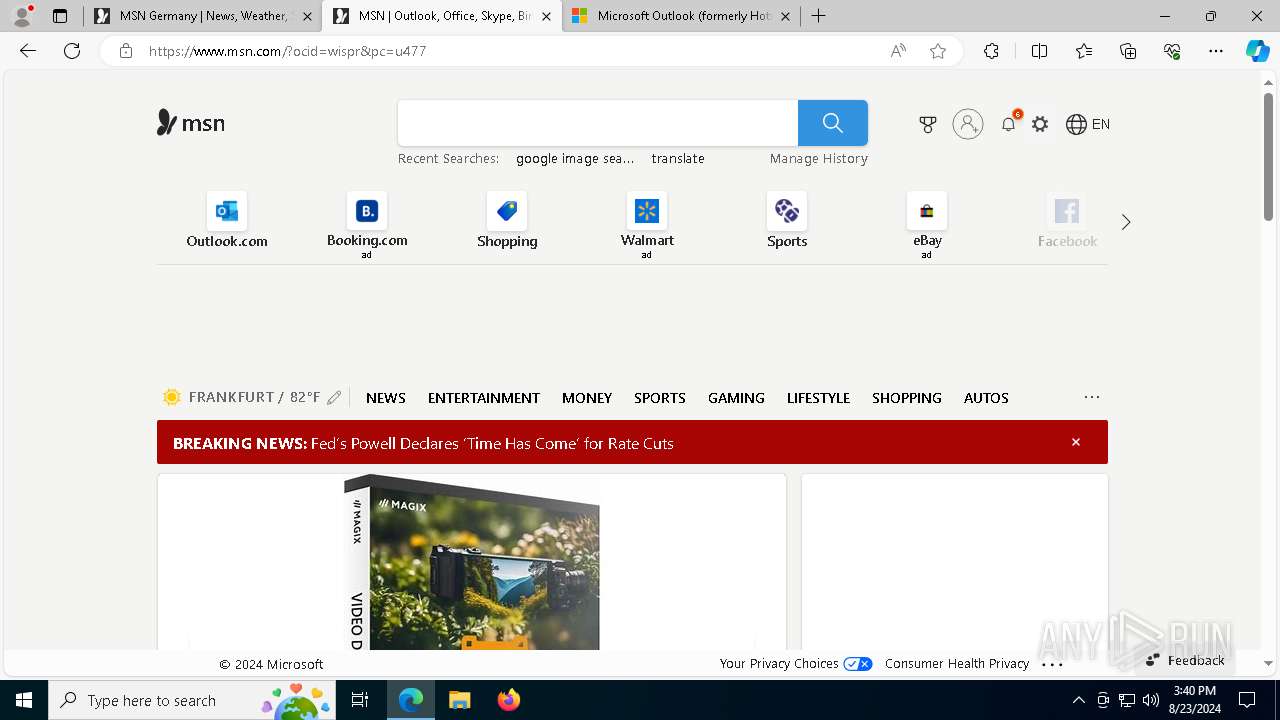Screen dimensions: 1280x720
Task: Open the Shopping shortcut tile
Action: pos(507,221)
